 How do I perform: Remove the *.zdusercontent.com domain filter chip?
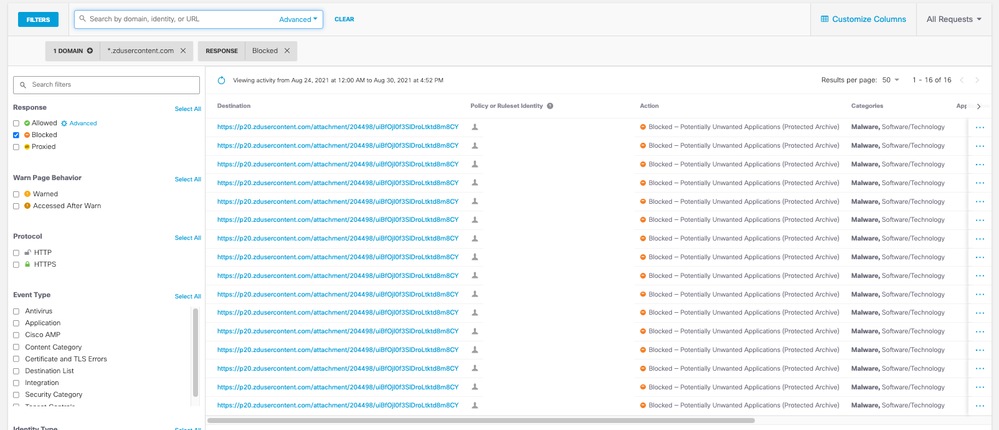tap(183, 50)
